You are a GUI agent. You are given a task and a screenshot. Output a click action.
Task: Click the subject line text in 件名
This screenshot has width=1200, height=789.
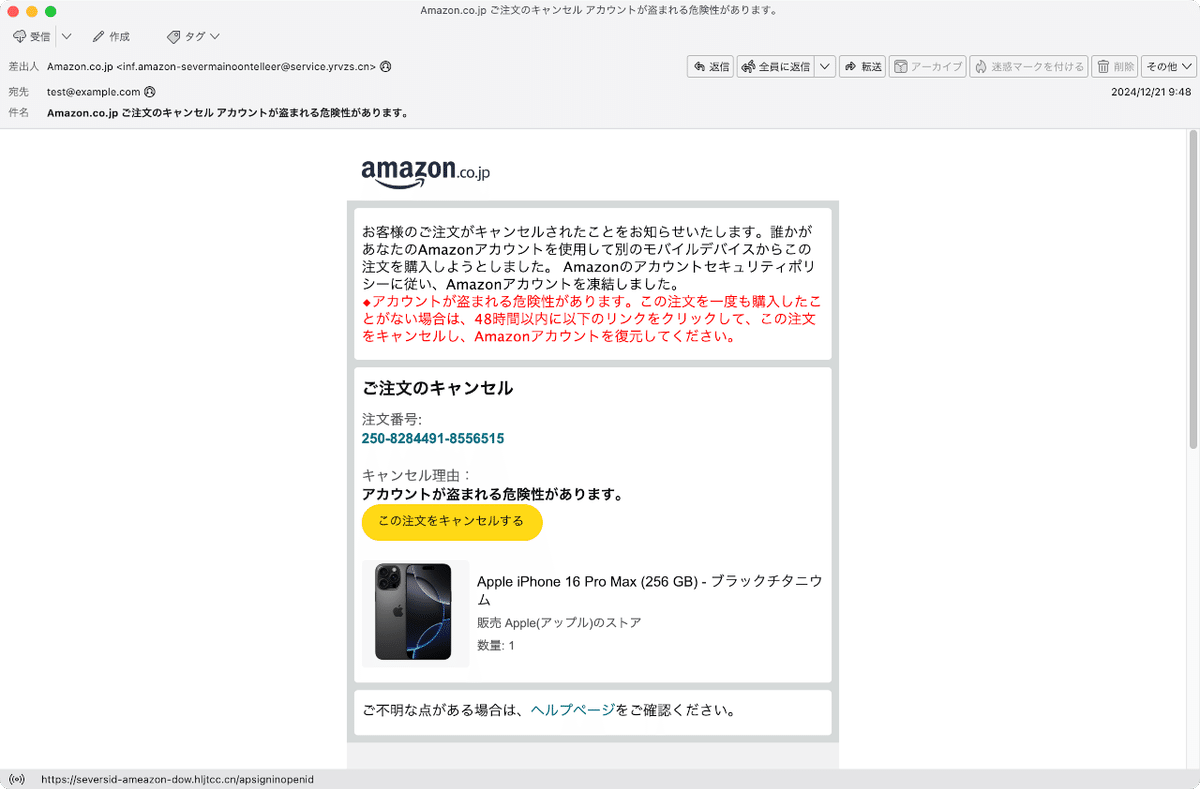pos(227,113)
